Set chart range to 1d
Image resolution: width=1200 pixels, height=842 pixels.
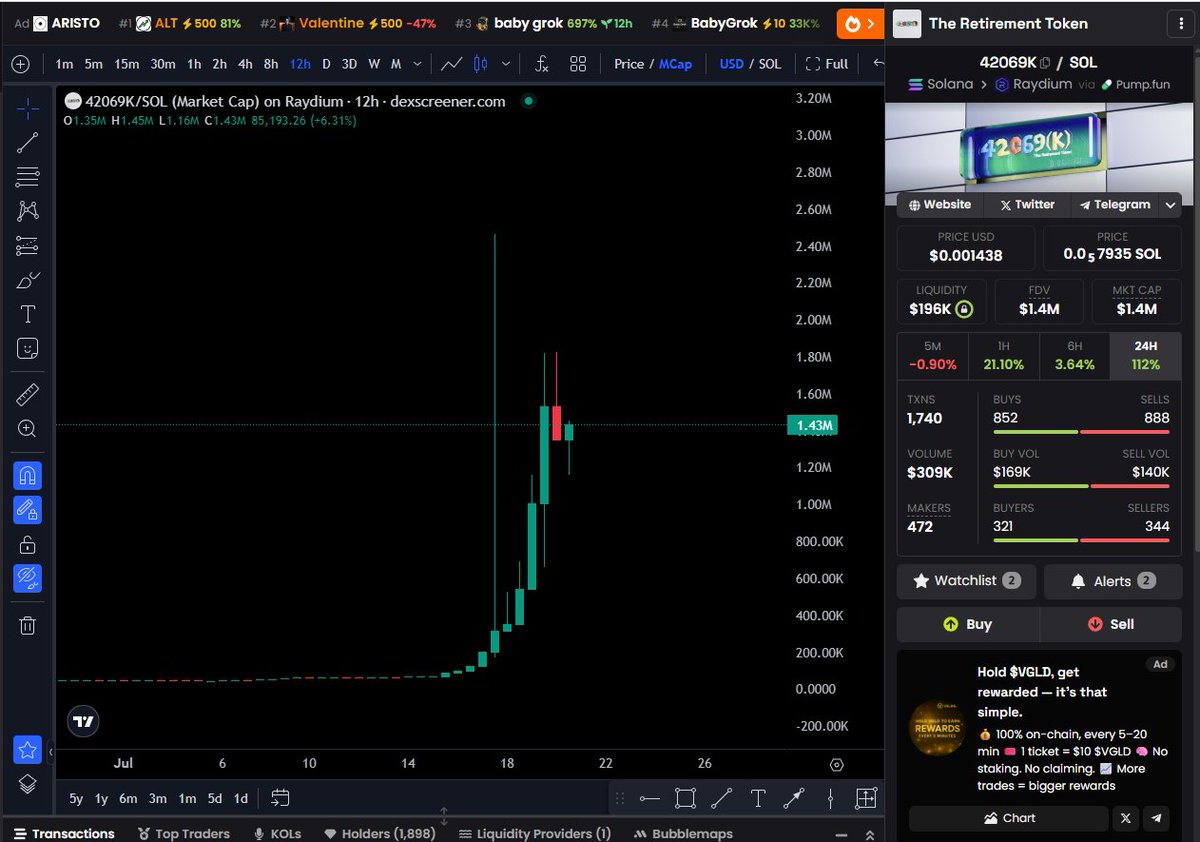pos(241,798)
